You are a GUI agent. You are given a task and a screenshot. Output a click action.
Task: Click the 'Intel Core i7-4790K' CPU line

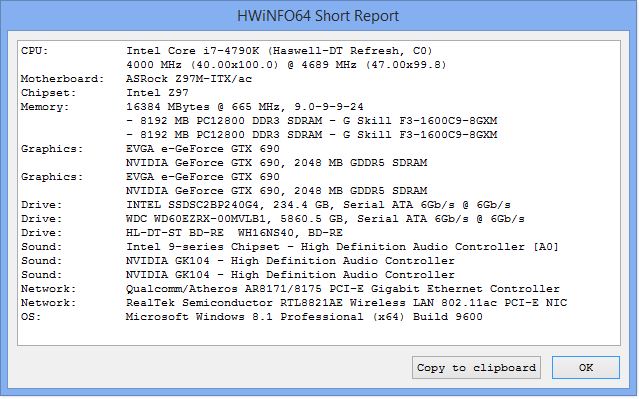(x=279, y=51)
